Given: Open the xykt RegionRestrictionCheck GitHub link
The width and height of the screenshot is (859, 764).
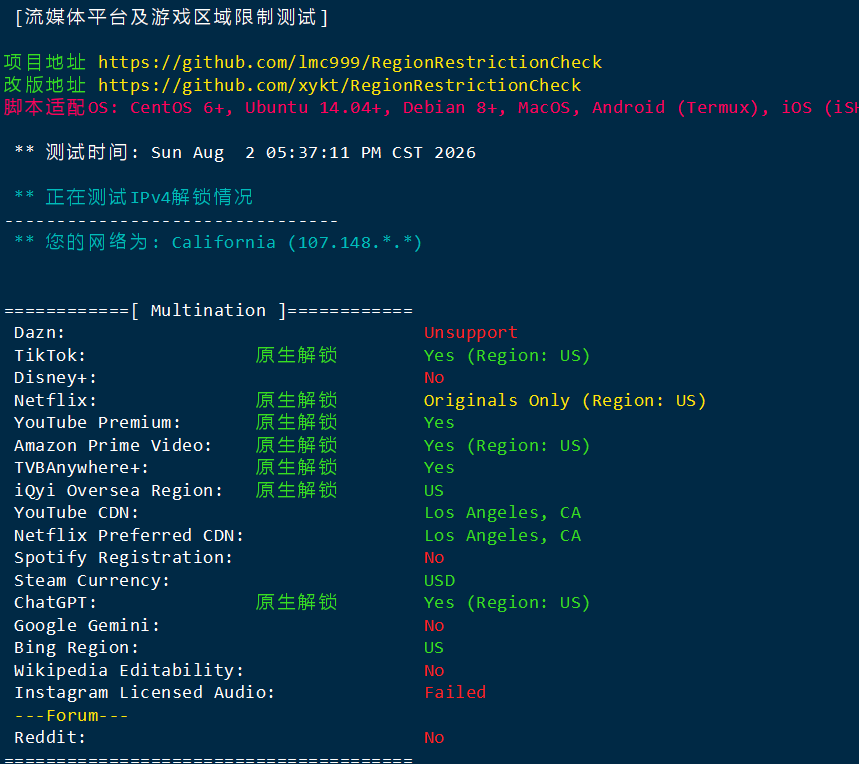Looking at the screenshot, I should [340, 85].
